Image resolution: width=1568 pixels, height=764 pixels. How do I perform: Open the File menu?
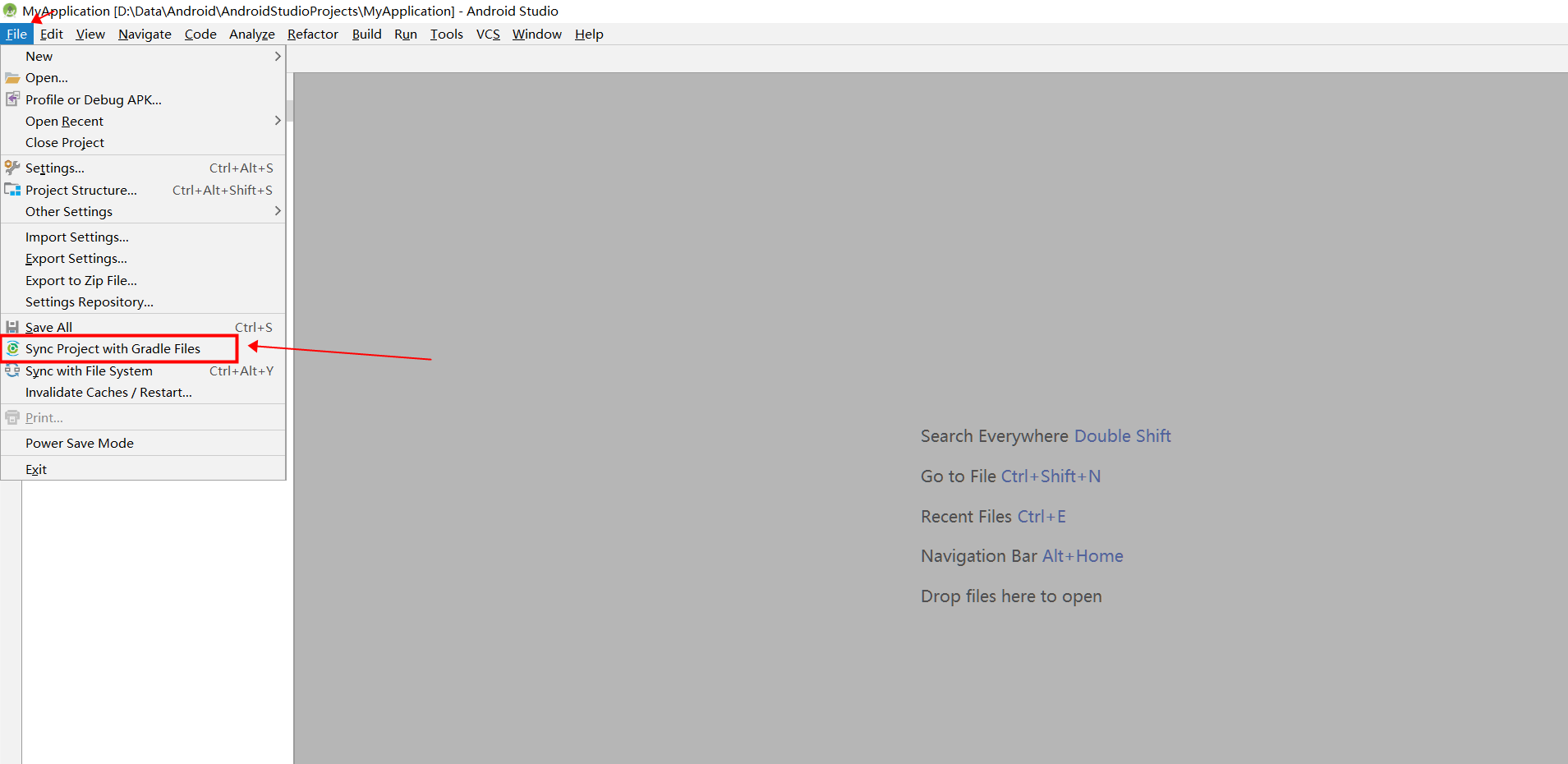click(16, 34)
